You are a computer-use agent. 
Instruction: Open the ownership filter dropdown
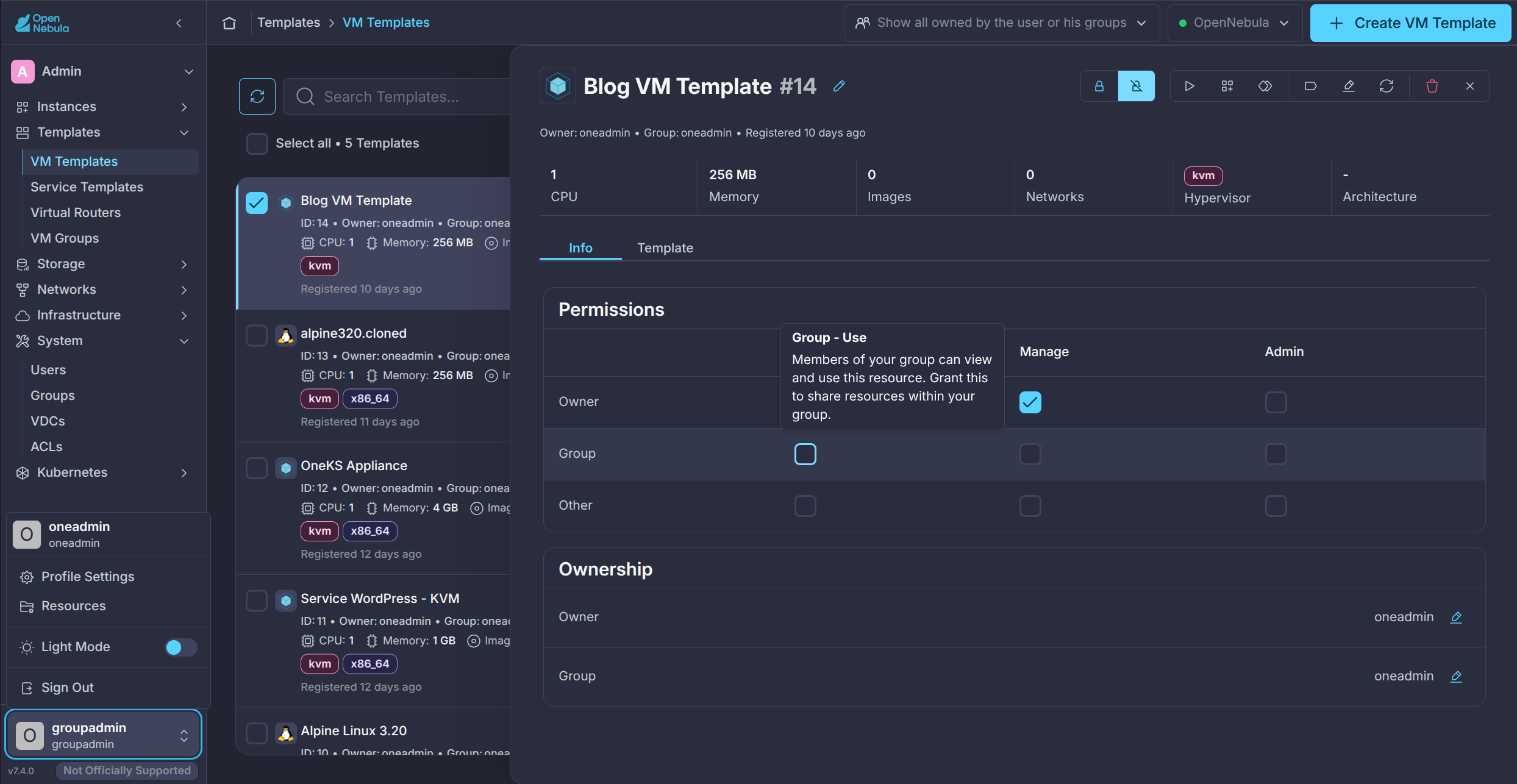tap(1002, 23)
